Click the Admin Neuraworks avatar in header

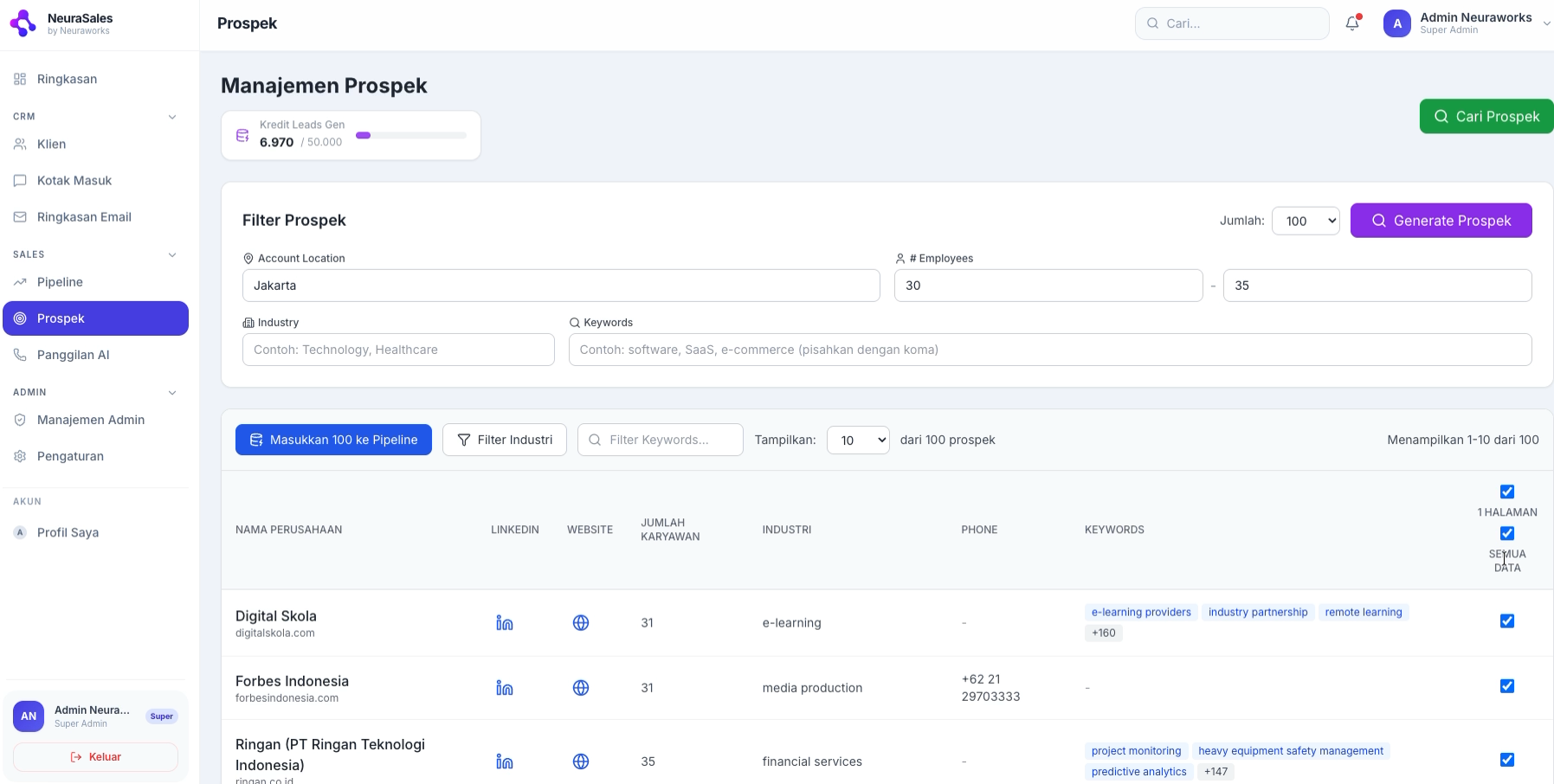coord(1397,23)
